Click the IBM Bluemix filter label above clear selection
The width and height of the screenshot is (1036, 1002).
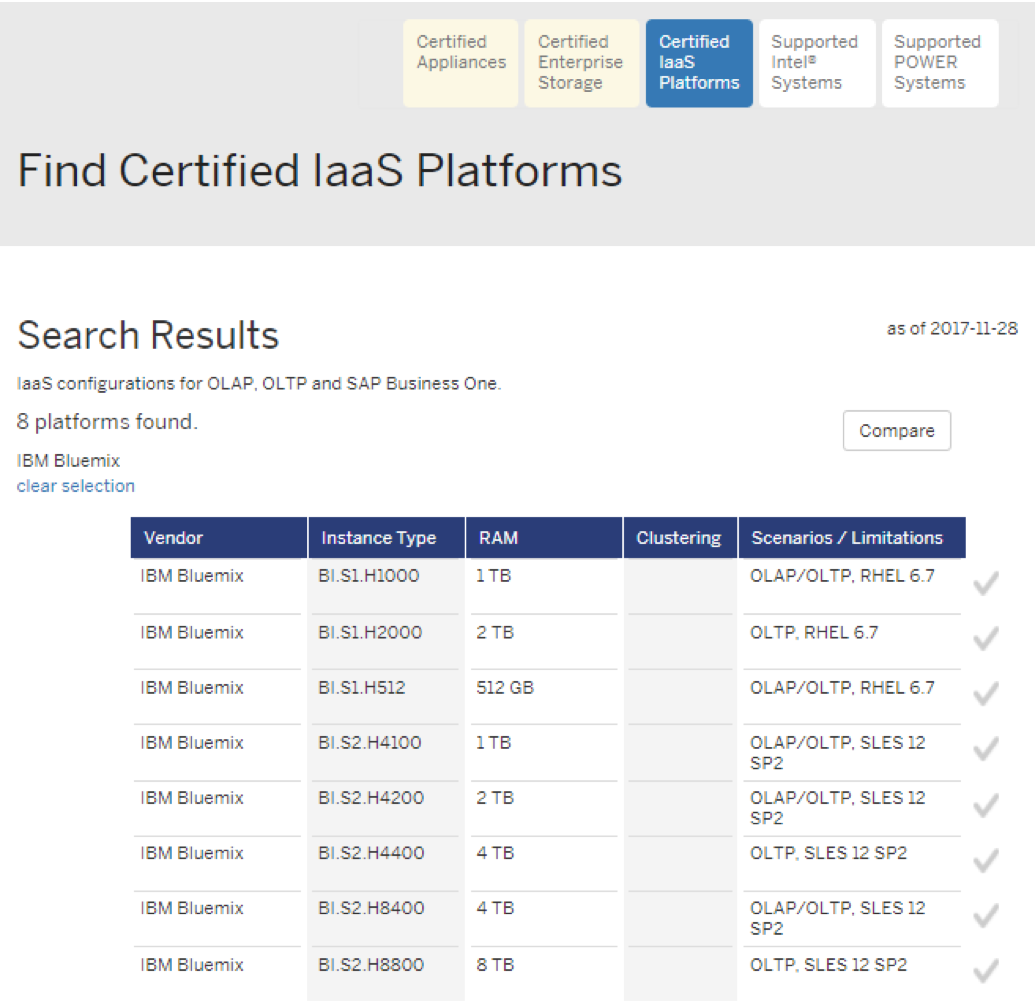[68, 460]
